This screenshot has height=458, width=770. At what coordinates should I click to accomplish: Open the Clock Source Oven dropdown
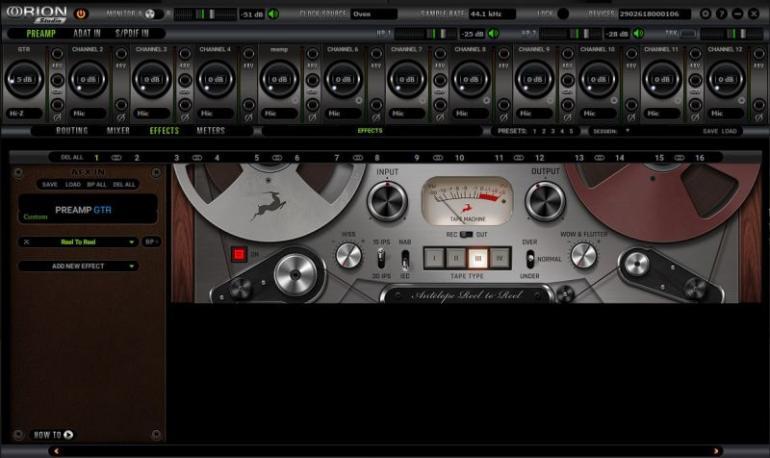(x=374, y=14)
